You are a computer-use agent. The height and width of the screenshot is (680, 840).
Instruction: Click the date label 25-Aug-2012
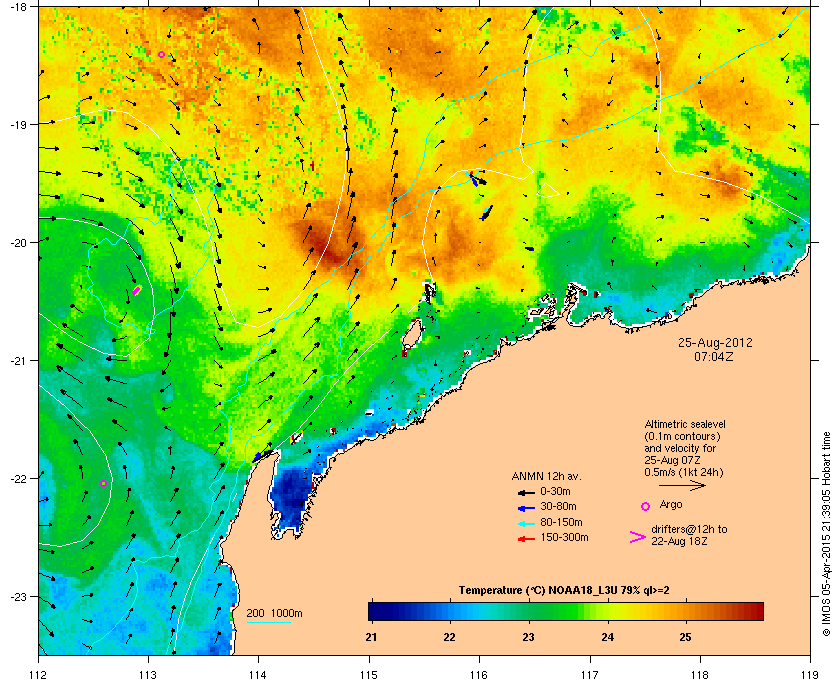tap(715, 342)
